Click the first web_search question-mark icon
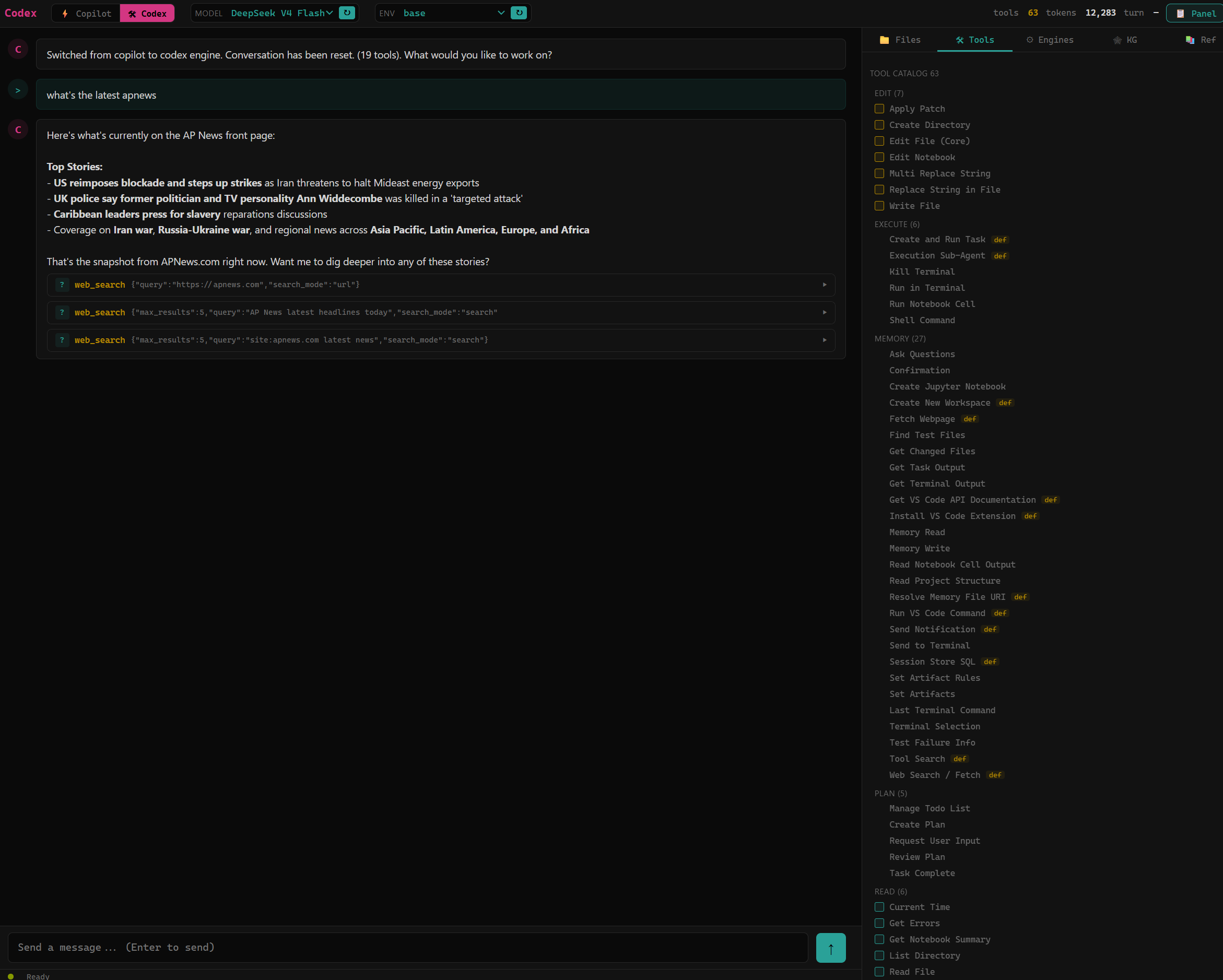This screenshot has width=1223, height=980. (x=62, y=285)
